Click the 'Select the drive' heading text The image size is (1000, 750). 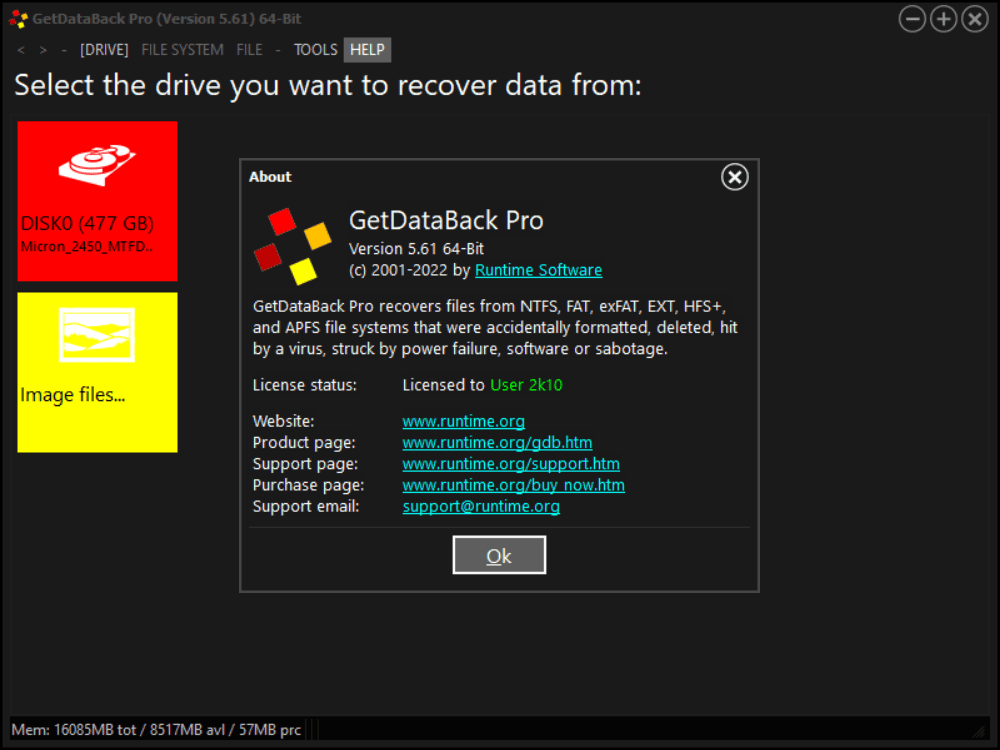click(328, 85)
